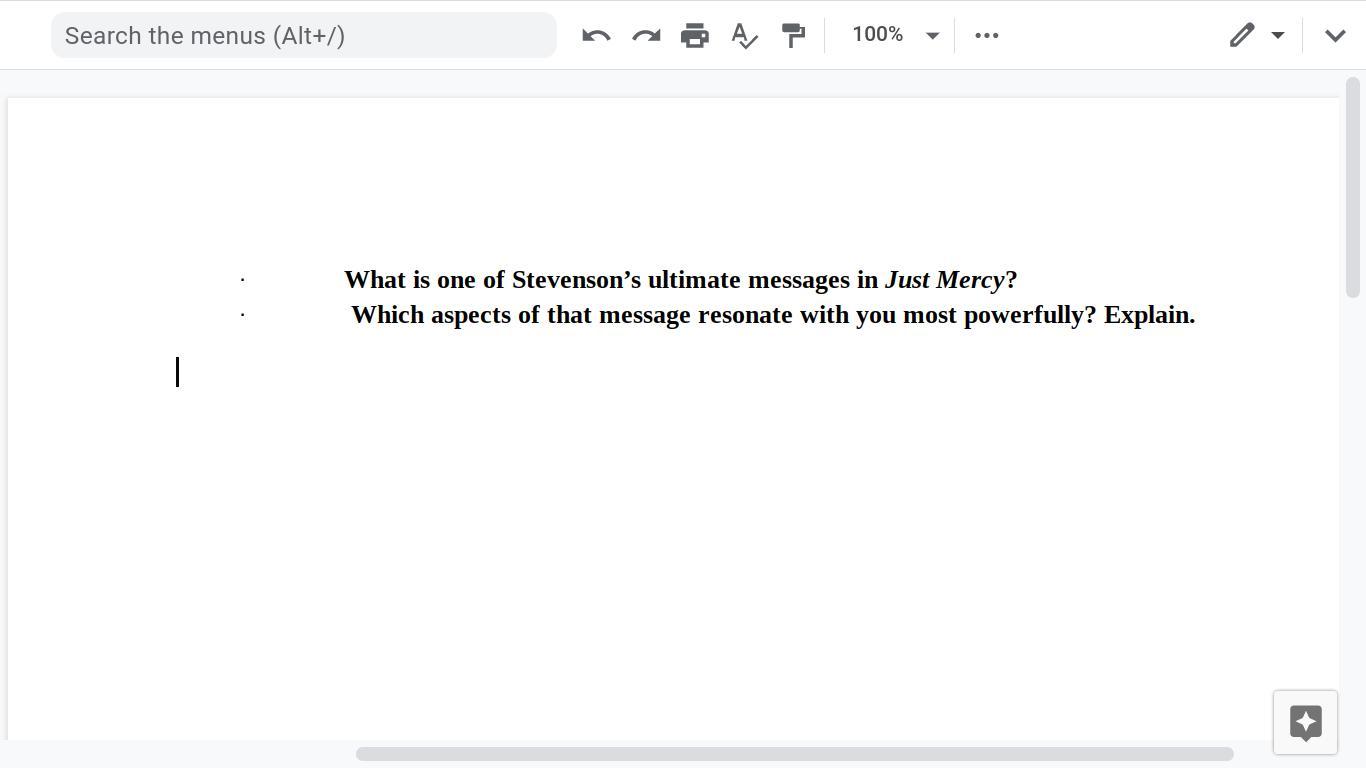The width and height of the screenshot is (1366, 768).
Task: Click the line about Stevenson's ultimate messages
Action: pos(681,280)
